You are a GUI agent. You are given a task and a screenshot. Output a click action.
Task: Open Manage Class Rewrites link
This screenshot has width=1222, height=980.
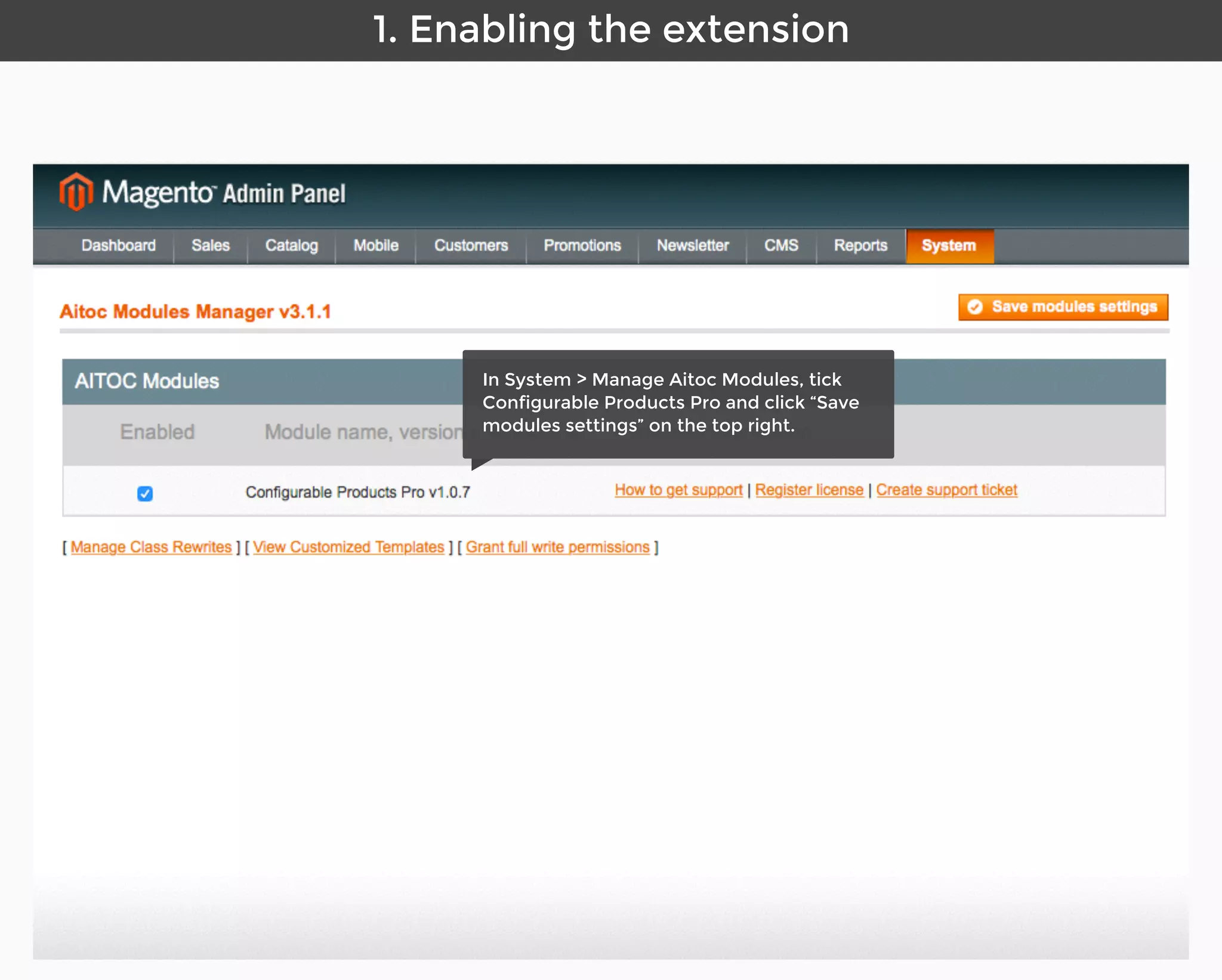click(151, 548)
